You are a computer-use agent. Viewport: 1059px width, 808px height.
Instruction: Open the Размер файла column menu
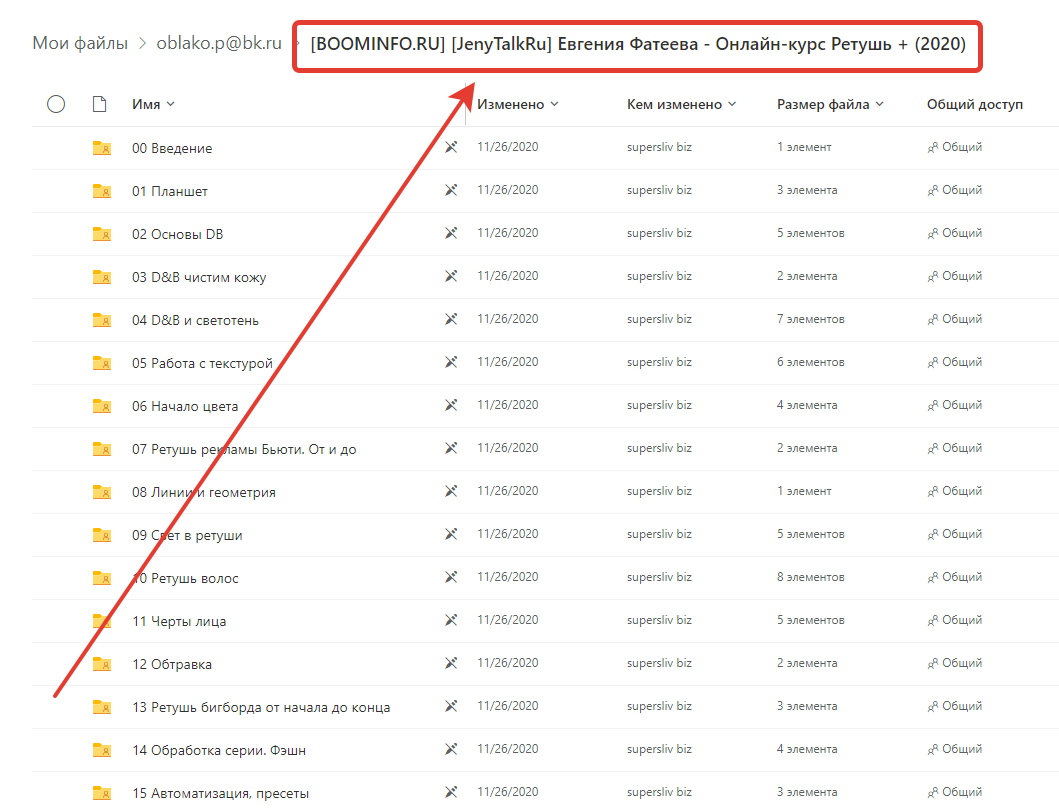pos(830,104)
